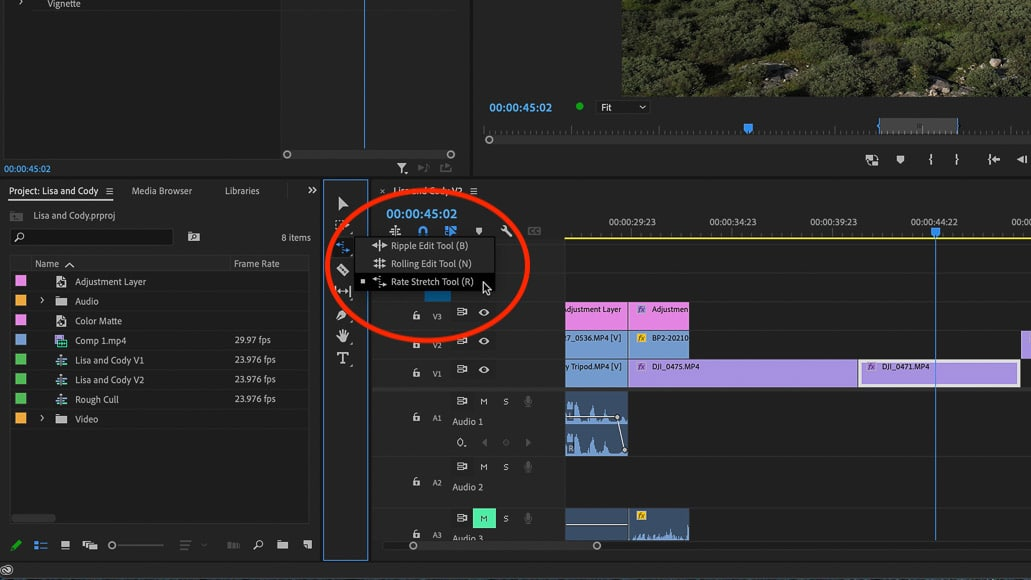Switch to Libraries tab
This screenshot has height=580, width=1031.
(242, 191)
